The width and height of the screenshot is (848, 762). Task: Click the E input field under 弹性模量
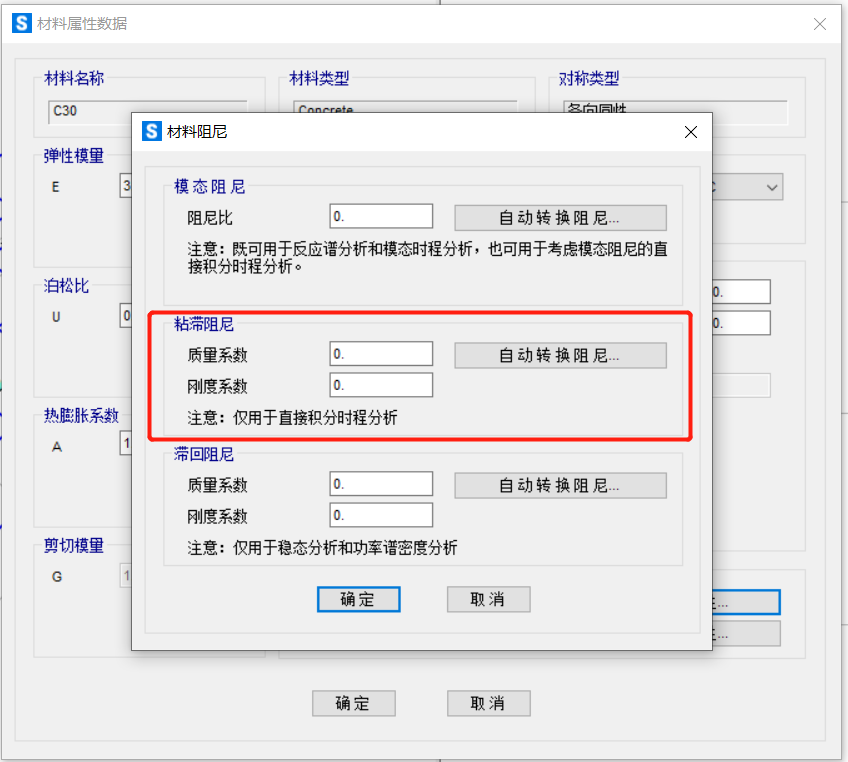[127, 186]
